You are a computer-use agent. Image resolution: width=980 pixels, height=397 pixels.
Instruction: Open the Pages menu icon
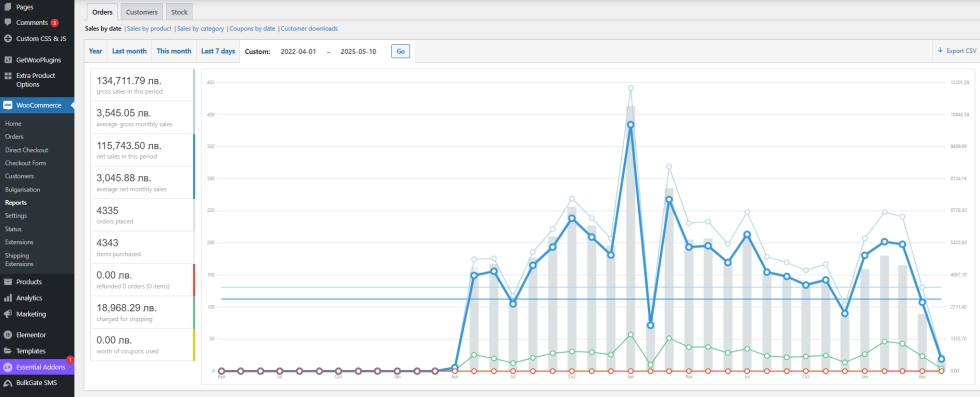click(x=8, y=7)
